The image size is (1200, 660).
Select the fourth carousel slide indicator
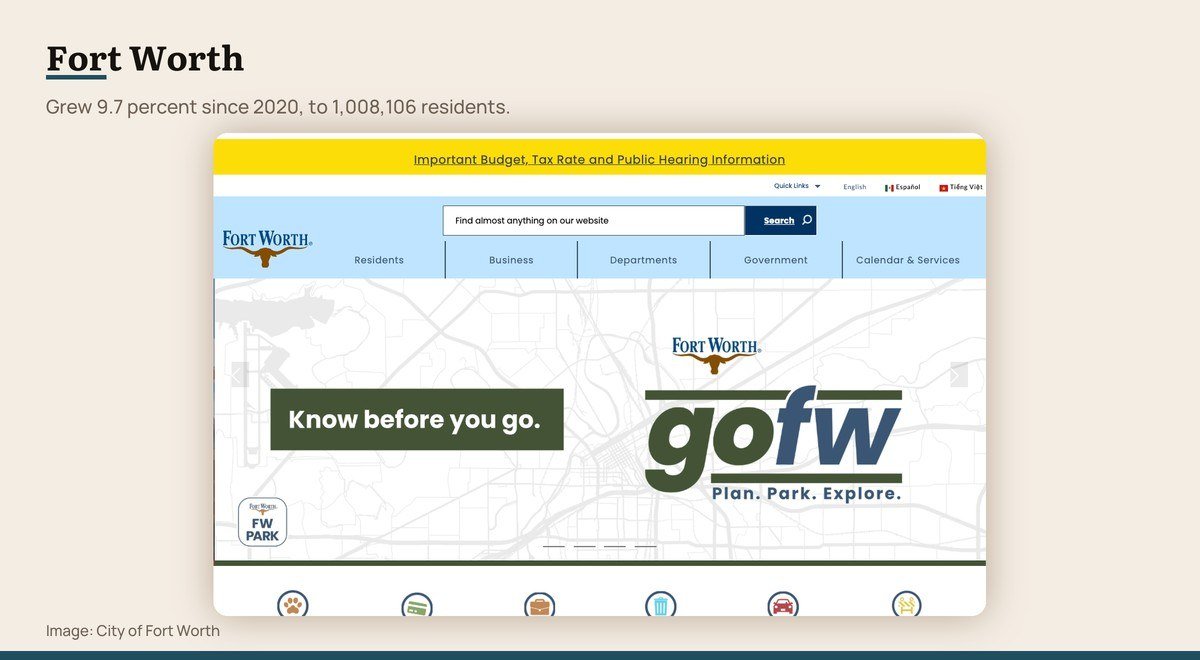click(646, 547)
